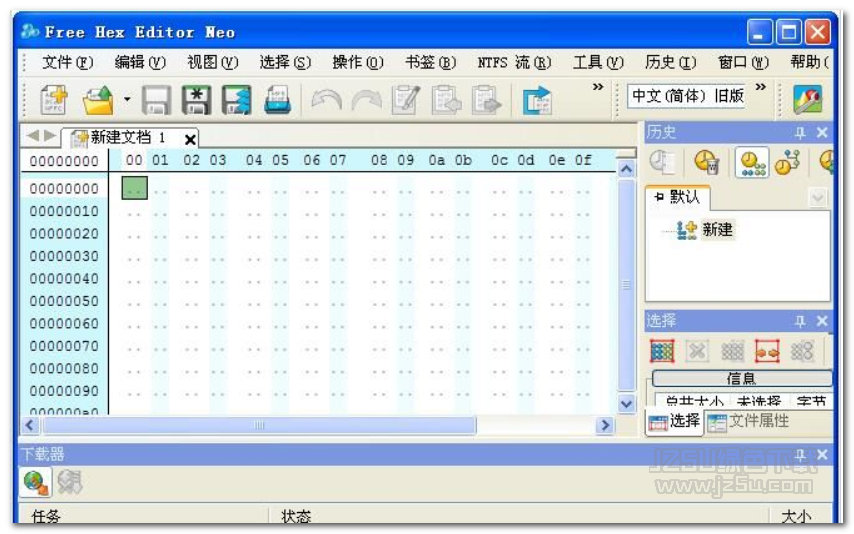
Task: Pin the 历史 panel
Action: (x=800, y=132)
